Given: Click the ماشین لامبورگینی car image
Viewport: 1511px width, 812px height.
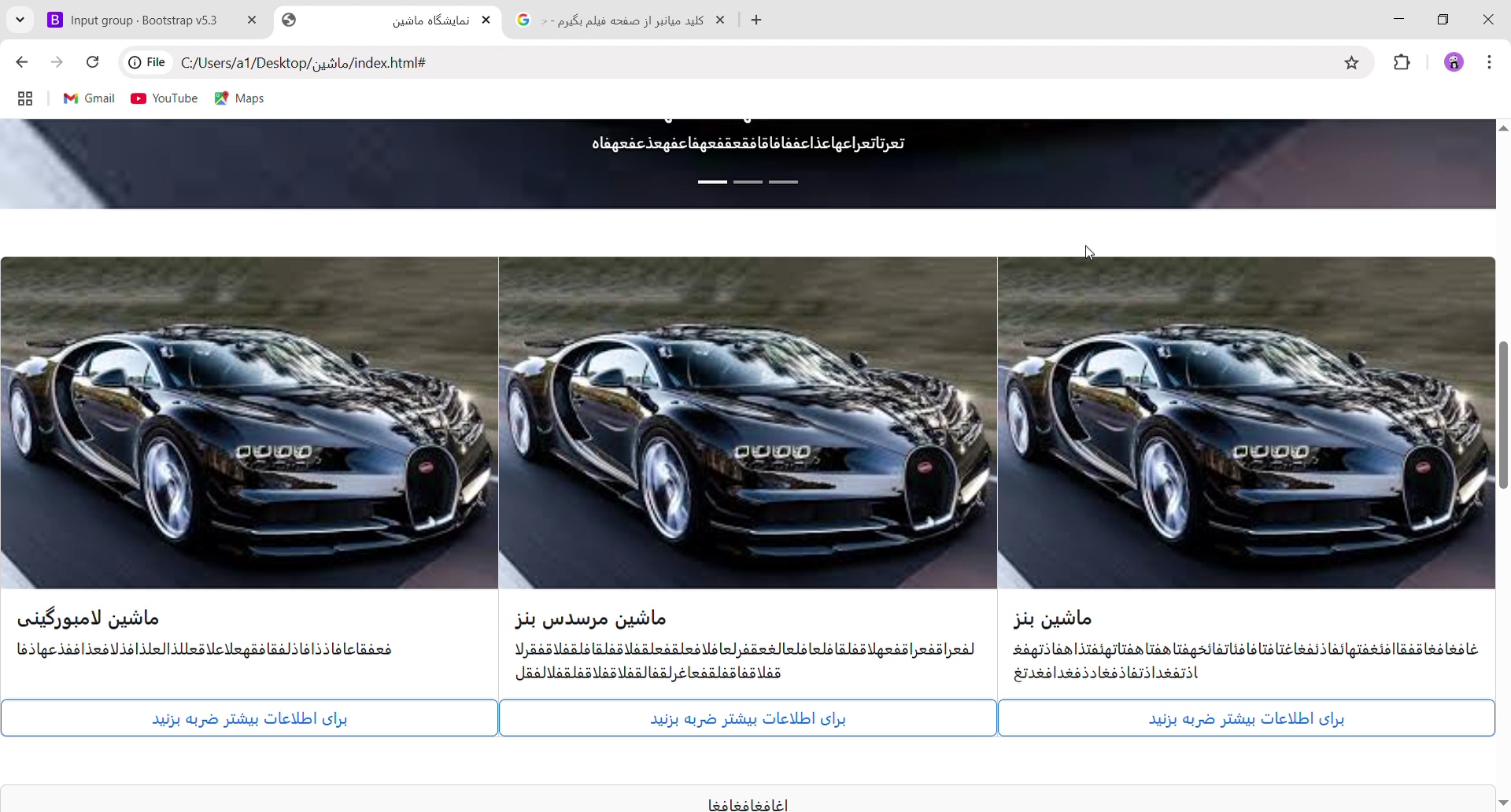Looking at the screenshot, I should pos(249,423).
